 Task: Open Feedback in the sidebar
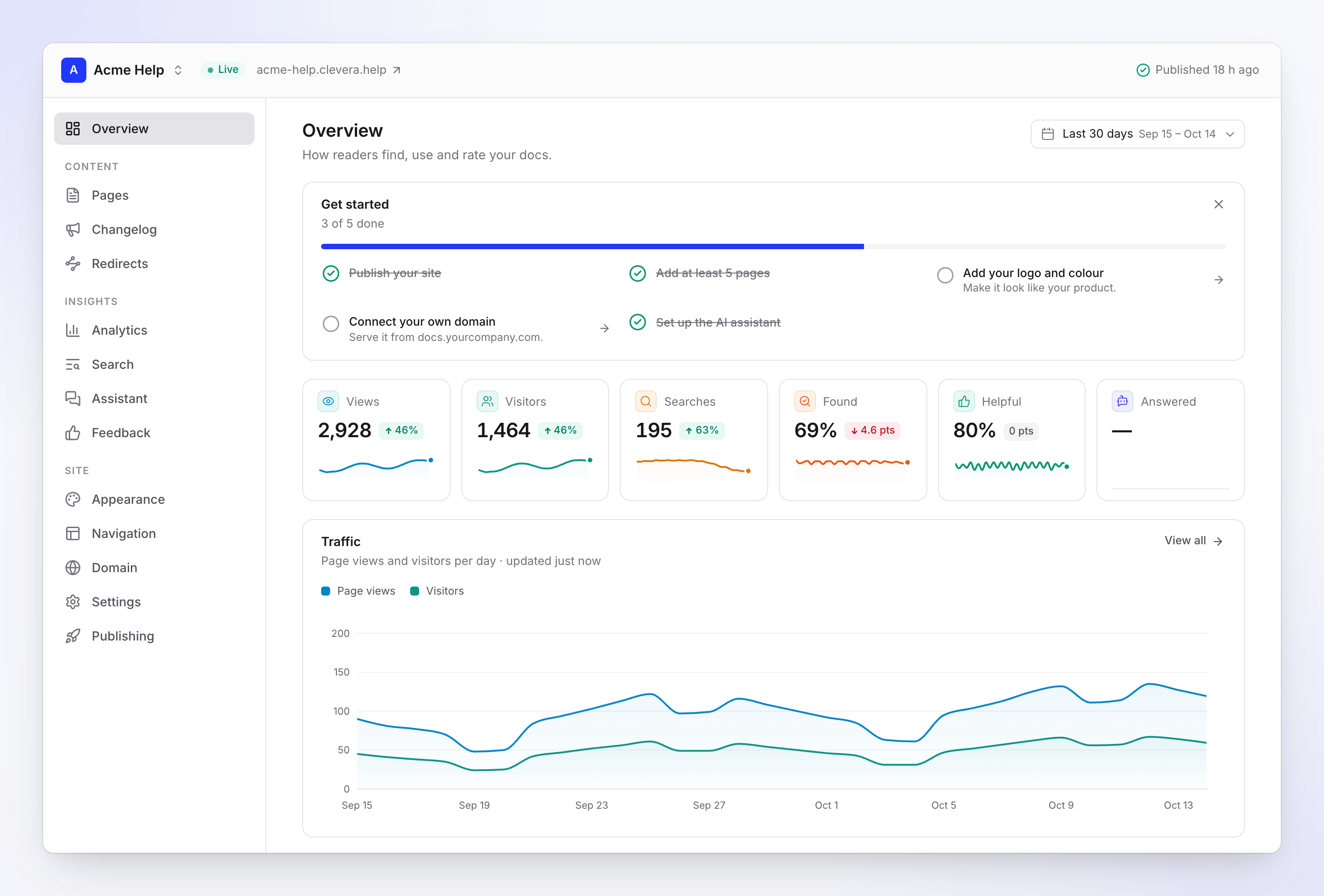click(154, 433)
